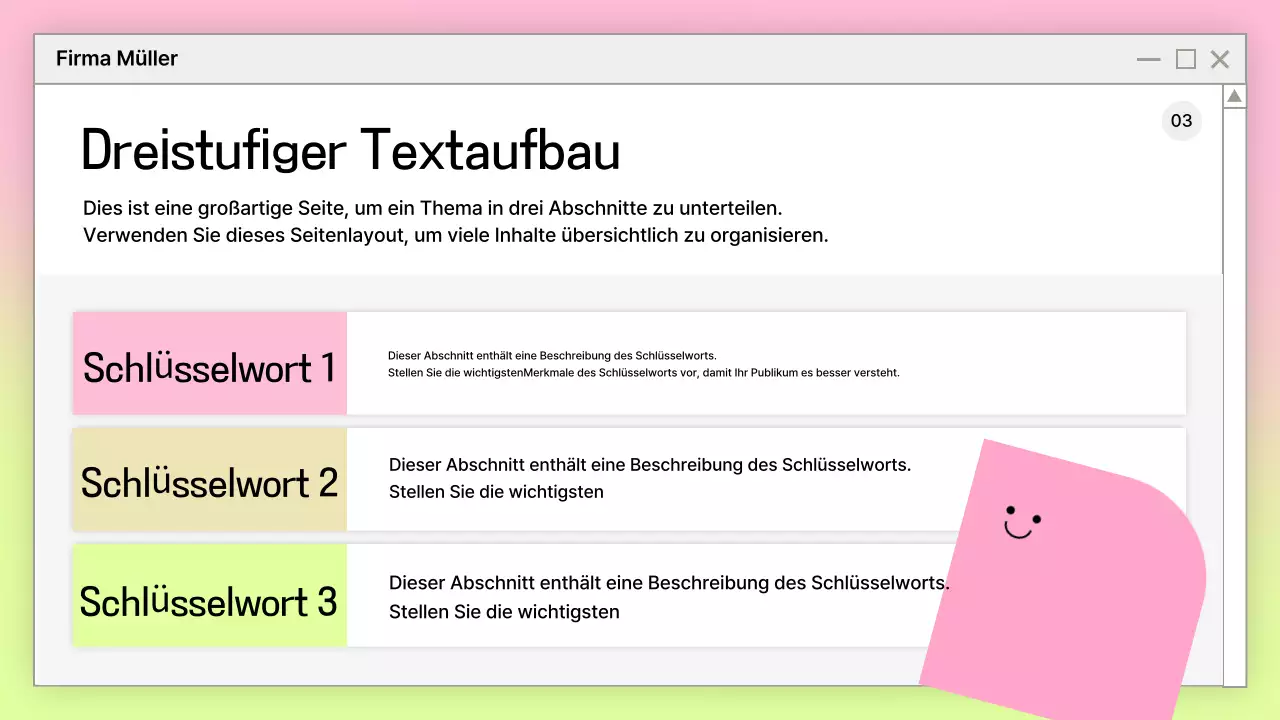The width and height of the screenshot is (1280, 720).
Task: Click the Firma Müller window title
Action: [x=116, y=58]
